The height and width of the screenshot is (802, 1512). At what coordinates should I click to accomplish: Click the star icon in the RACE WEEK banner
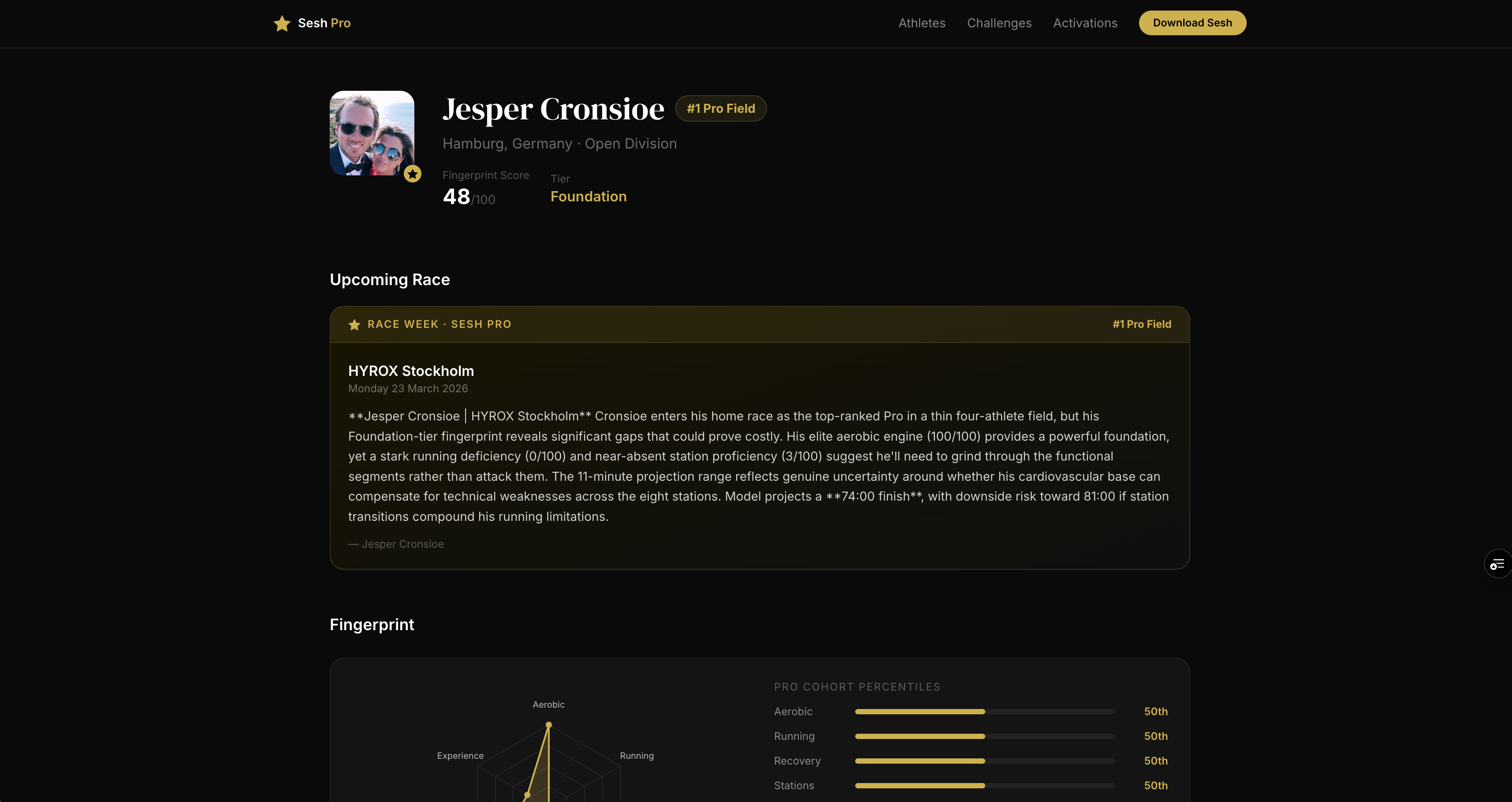point(354,324)
